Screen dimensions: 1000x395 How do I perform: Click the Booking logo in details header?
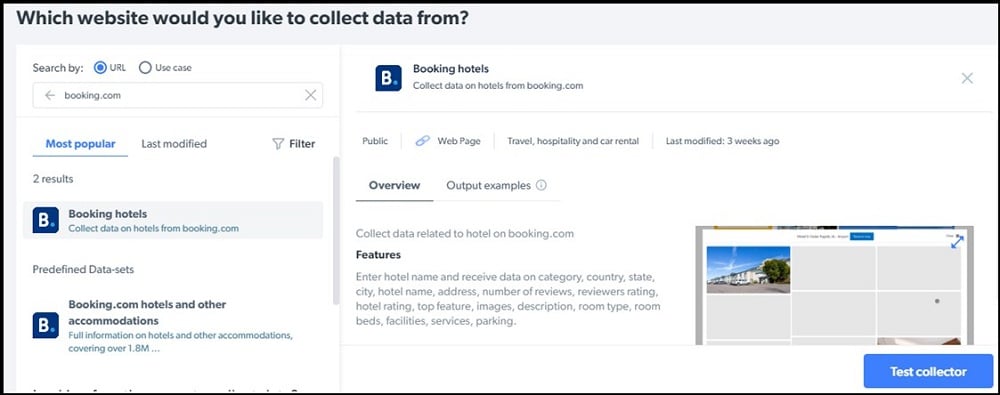388,78
